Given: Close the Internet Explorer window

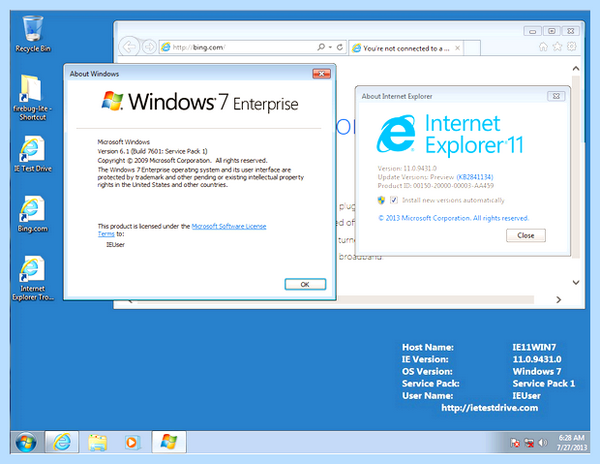Looking at the screenshot, I should [571, 31].
